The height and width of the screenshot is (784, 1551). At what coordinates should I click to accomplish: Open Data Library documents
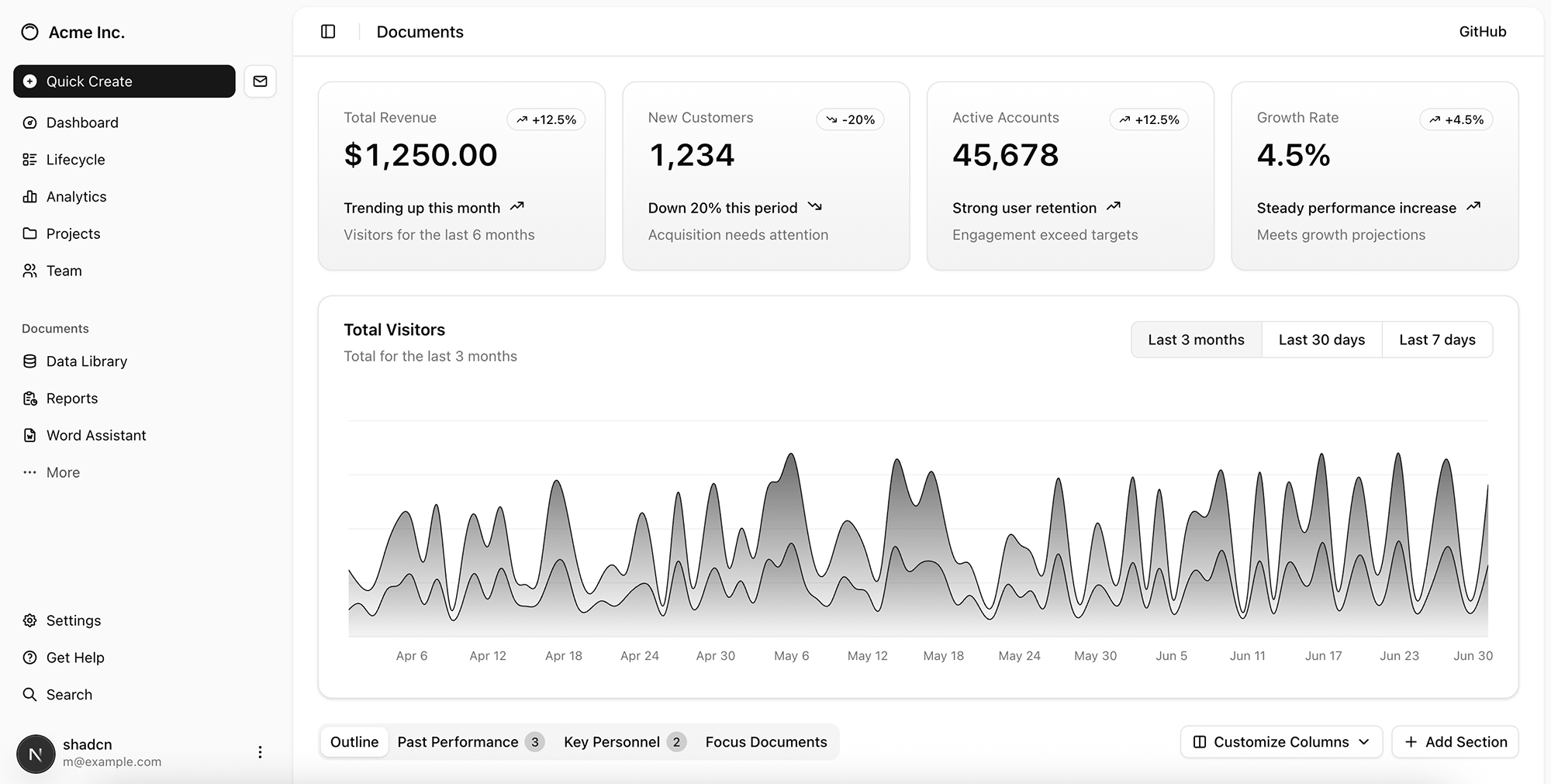tap(86, 361)
